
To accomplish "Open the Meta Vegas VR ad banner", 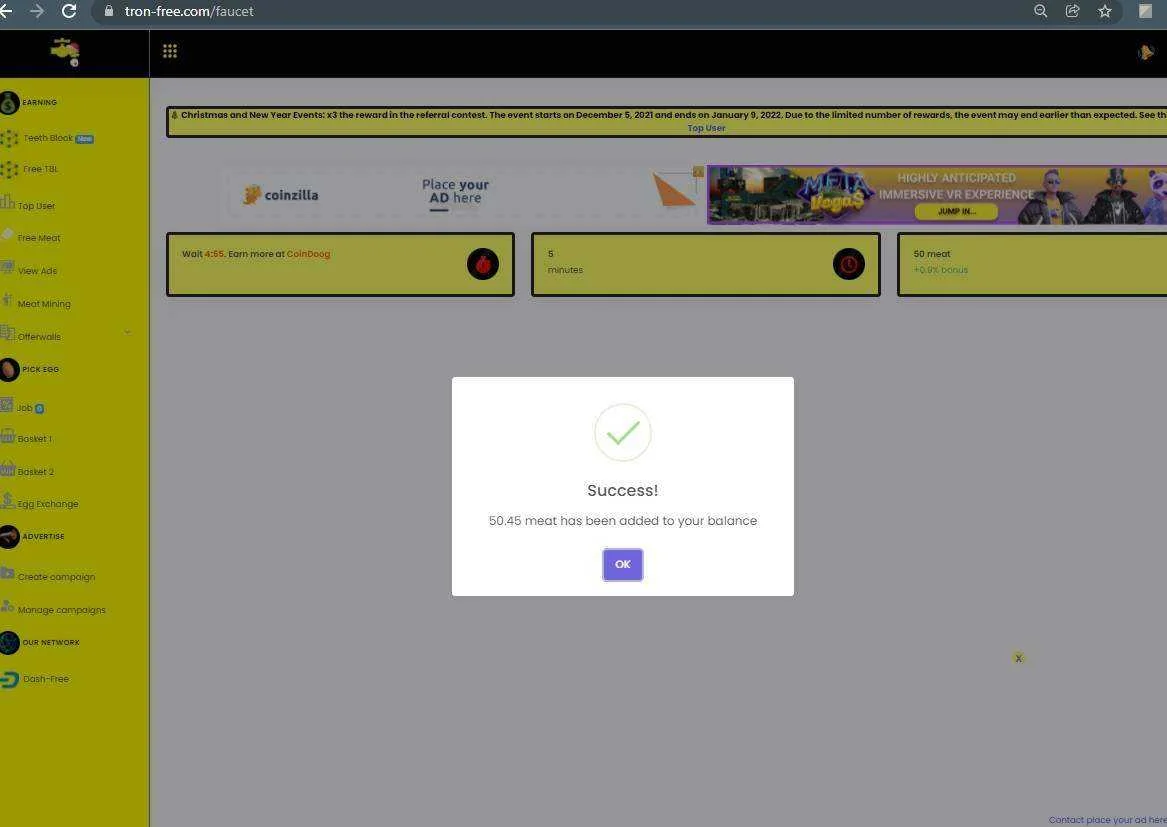I will click(936, 195).
